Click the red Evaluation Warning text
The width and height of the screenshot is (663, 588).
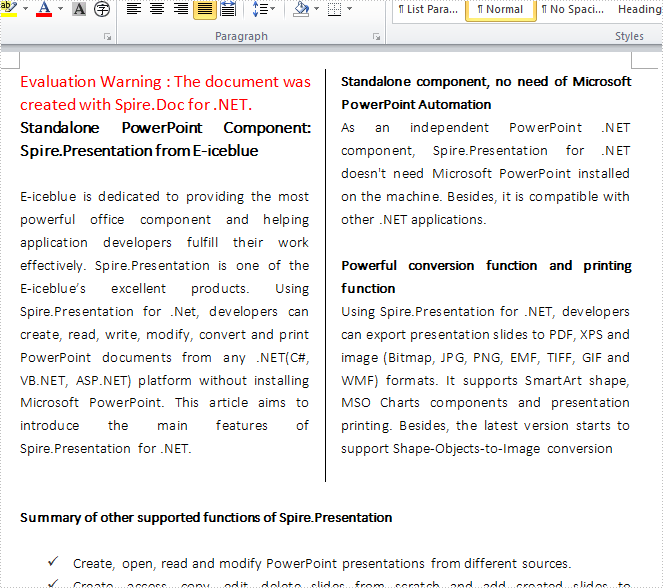point(165,93)
